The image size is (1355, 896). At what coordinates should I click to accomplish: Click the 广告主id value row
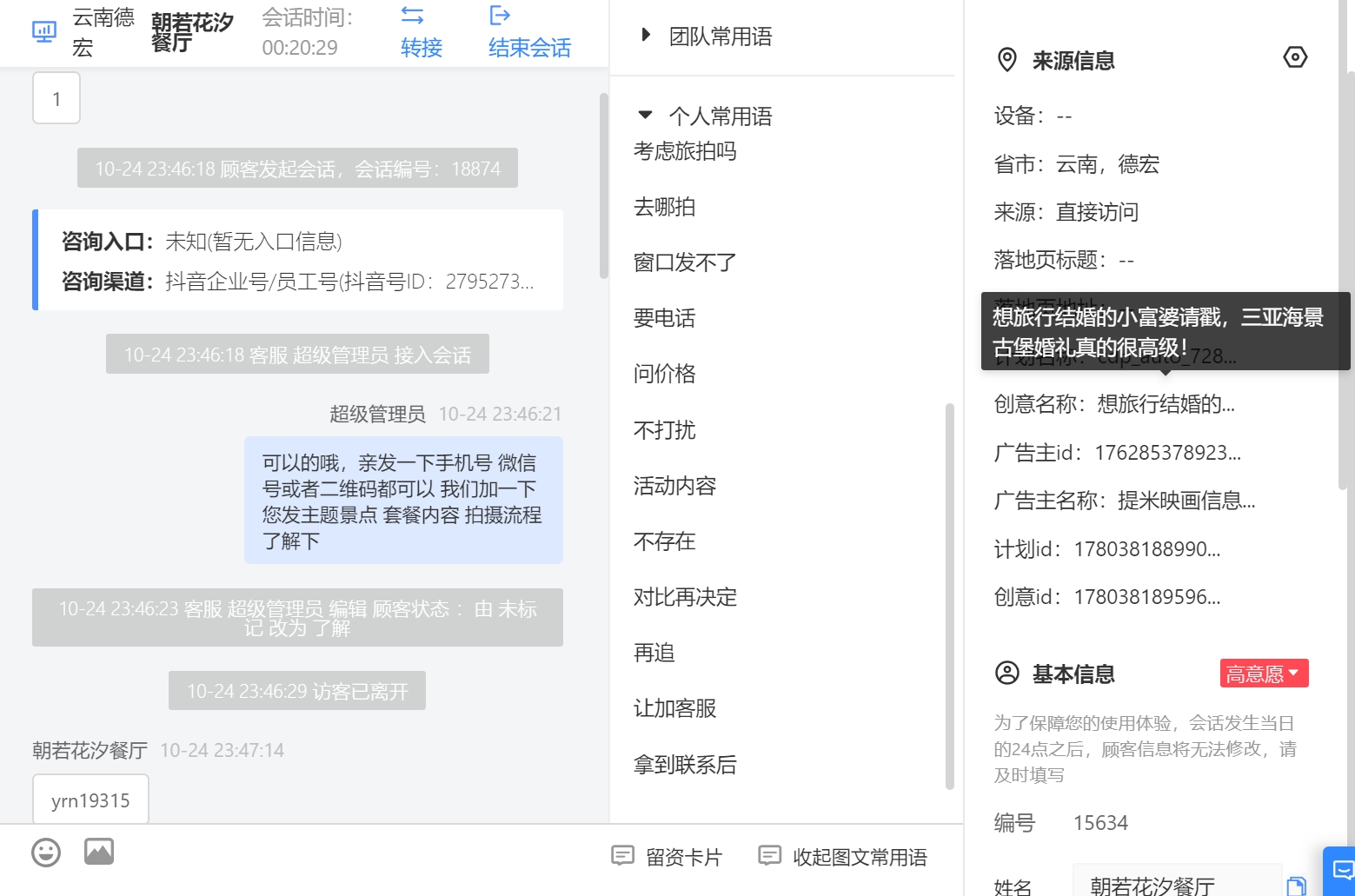tap(1118, 453)
